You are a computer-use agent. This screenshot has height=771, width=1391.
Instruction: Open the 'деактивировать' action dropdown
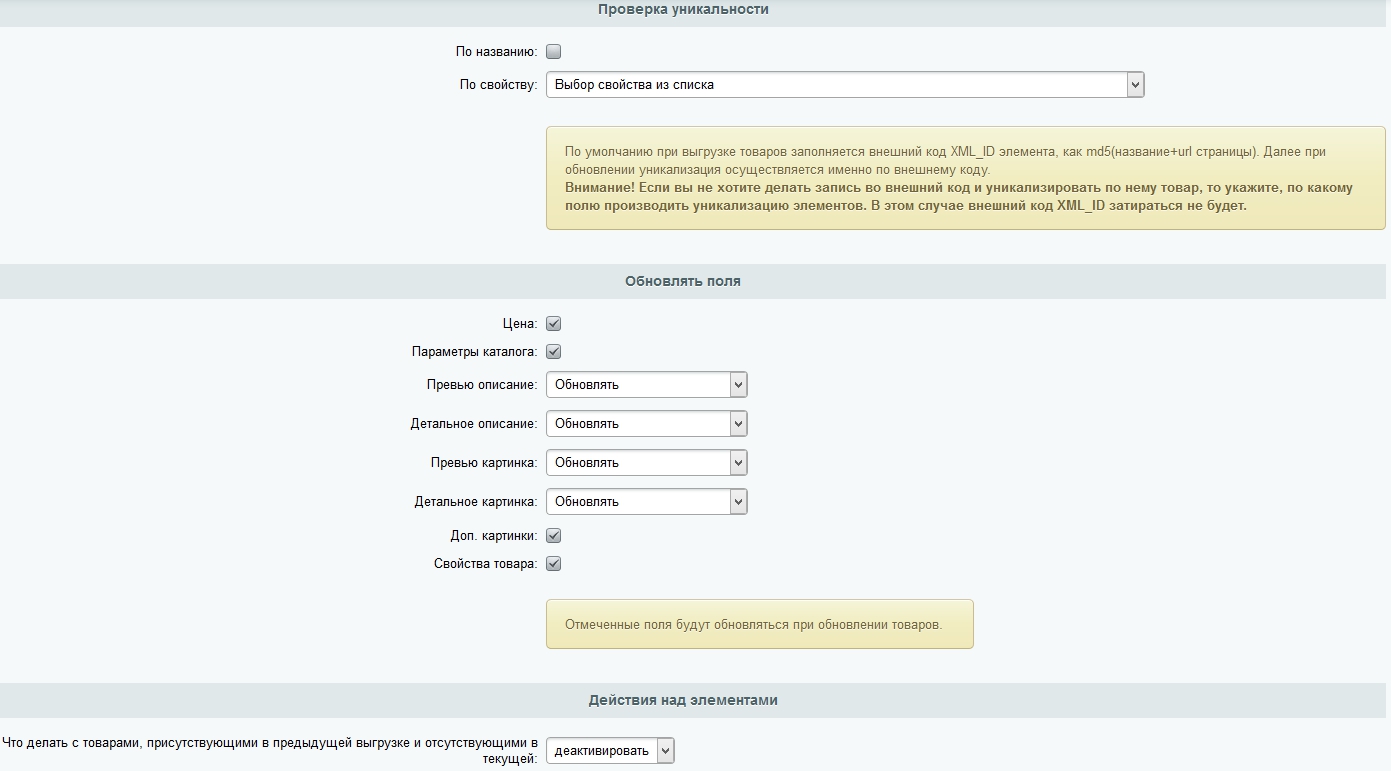(x=610, y=751)
